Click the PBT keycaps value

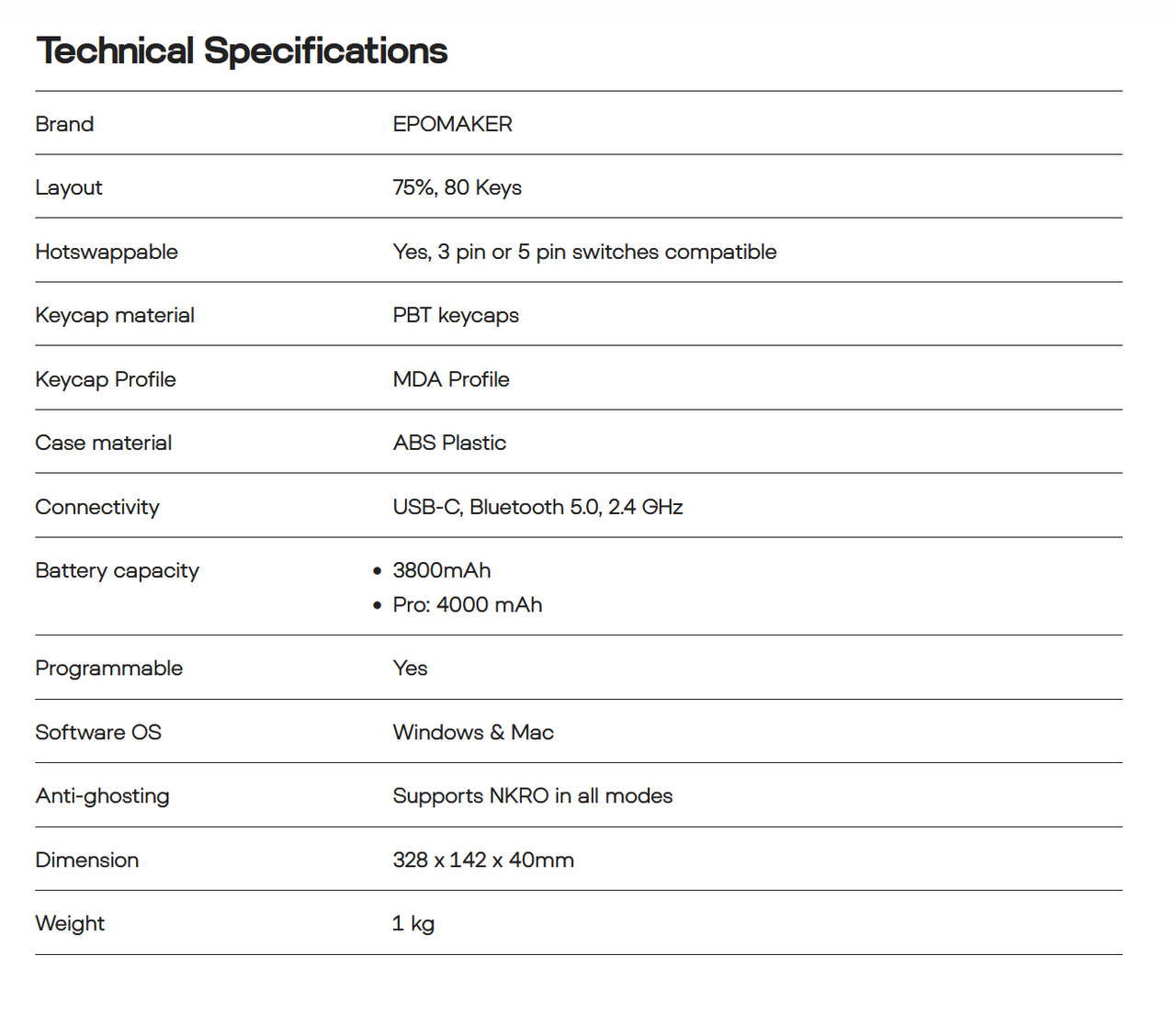click(456, 315)
